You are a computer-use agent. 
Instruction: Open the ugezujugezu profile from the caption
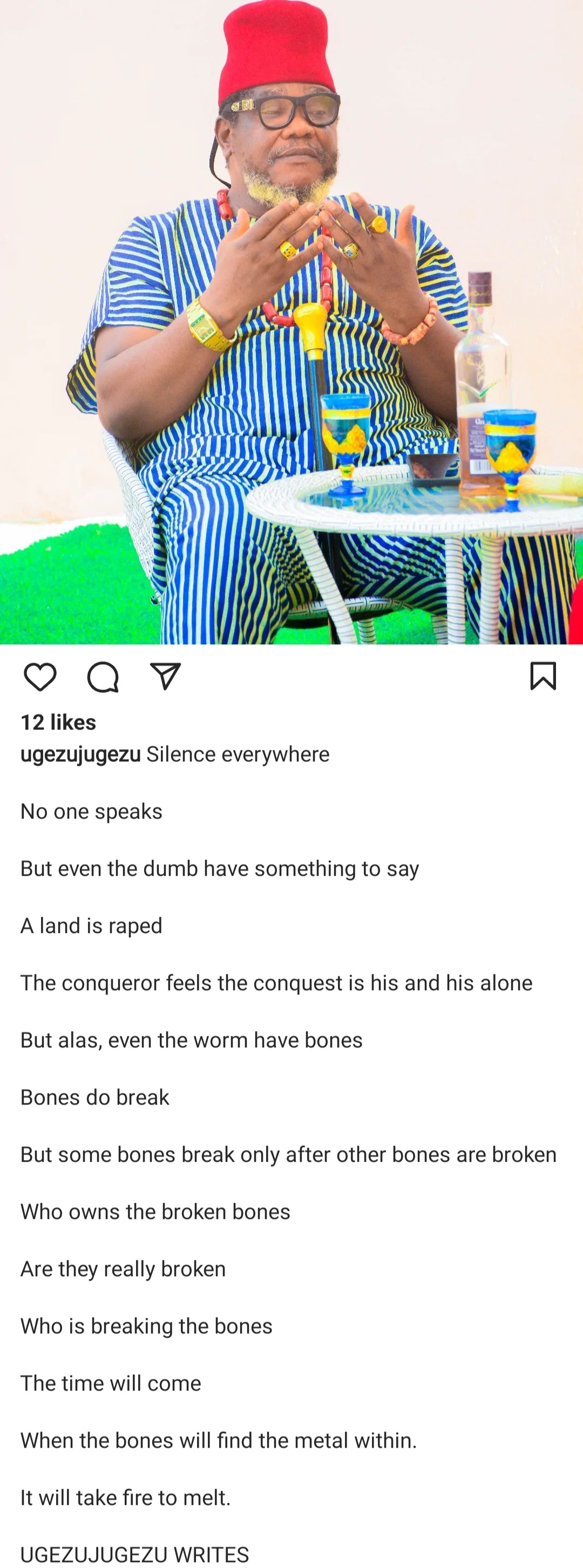click(80, 754)
